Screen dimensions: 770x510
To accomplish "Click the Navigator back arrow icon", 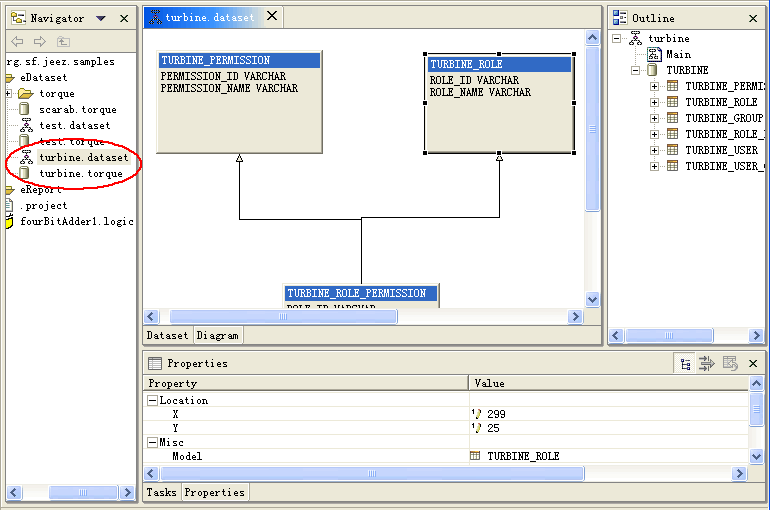I will 18,41.
